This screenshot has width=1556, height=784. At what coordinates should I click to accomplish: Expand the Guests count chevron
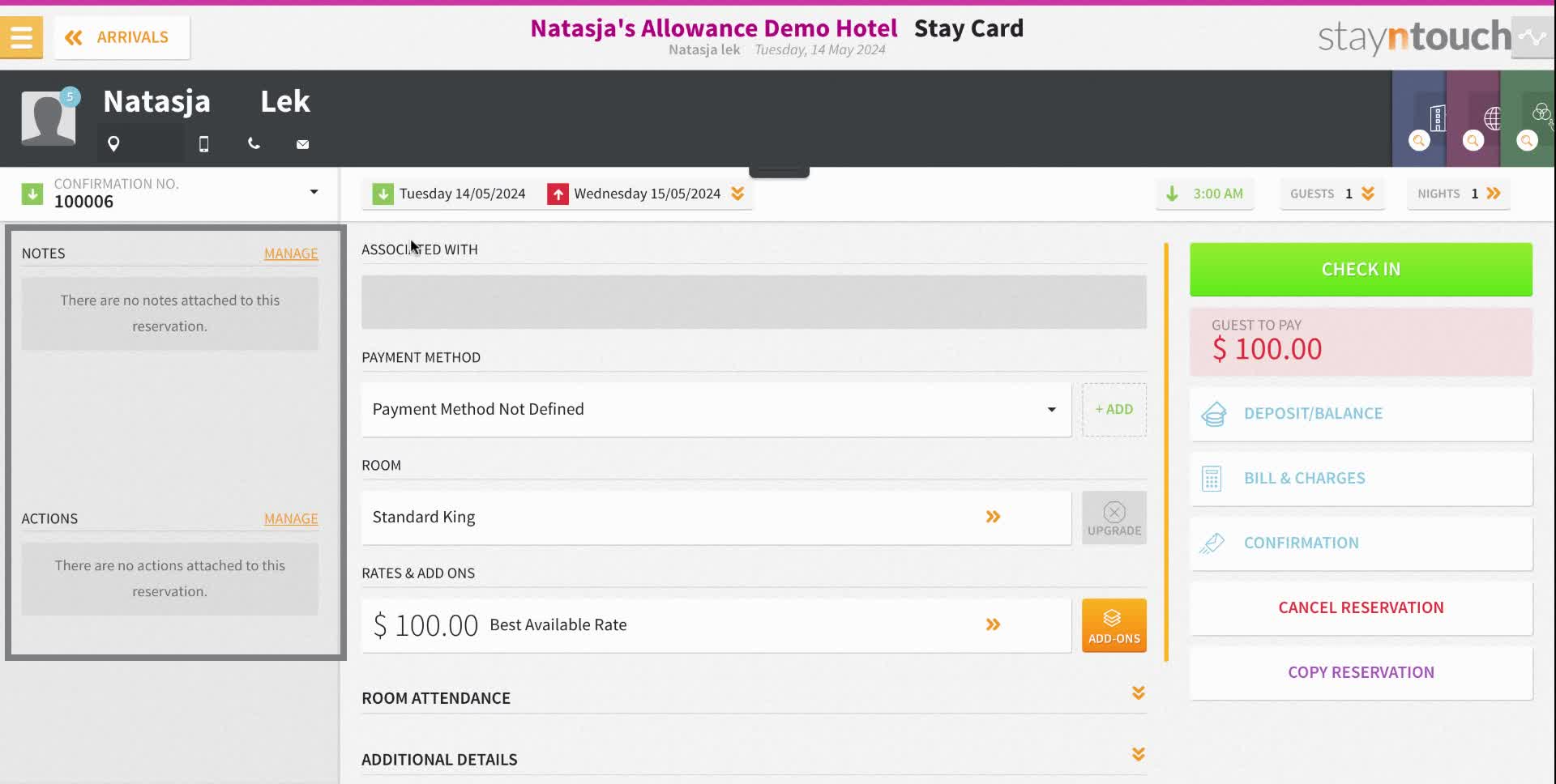1368,194
